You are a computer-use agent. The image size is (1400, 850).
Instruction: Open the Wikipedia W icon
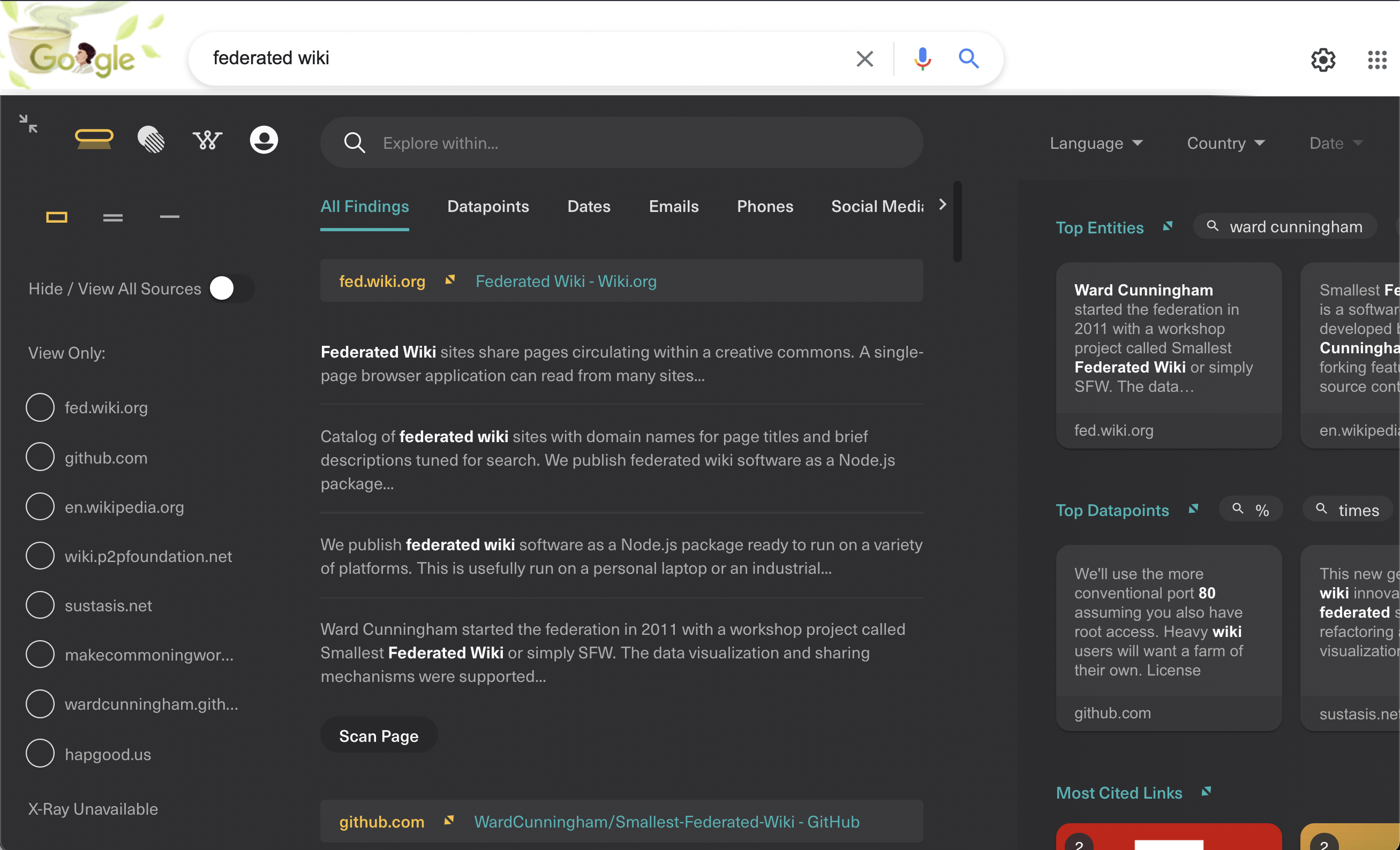point(207,140)
